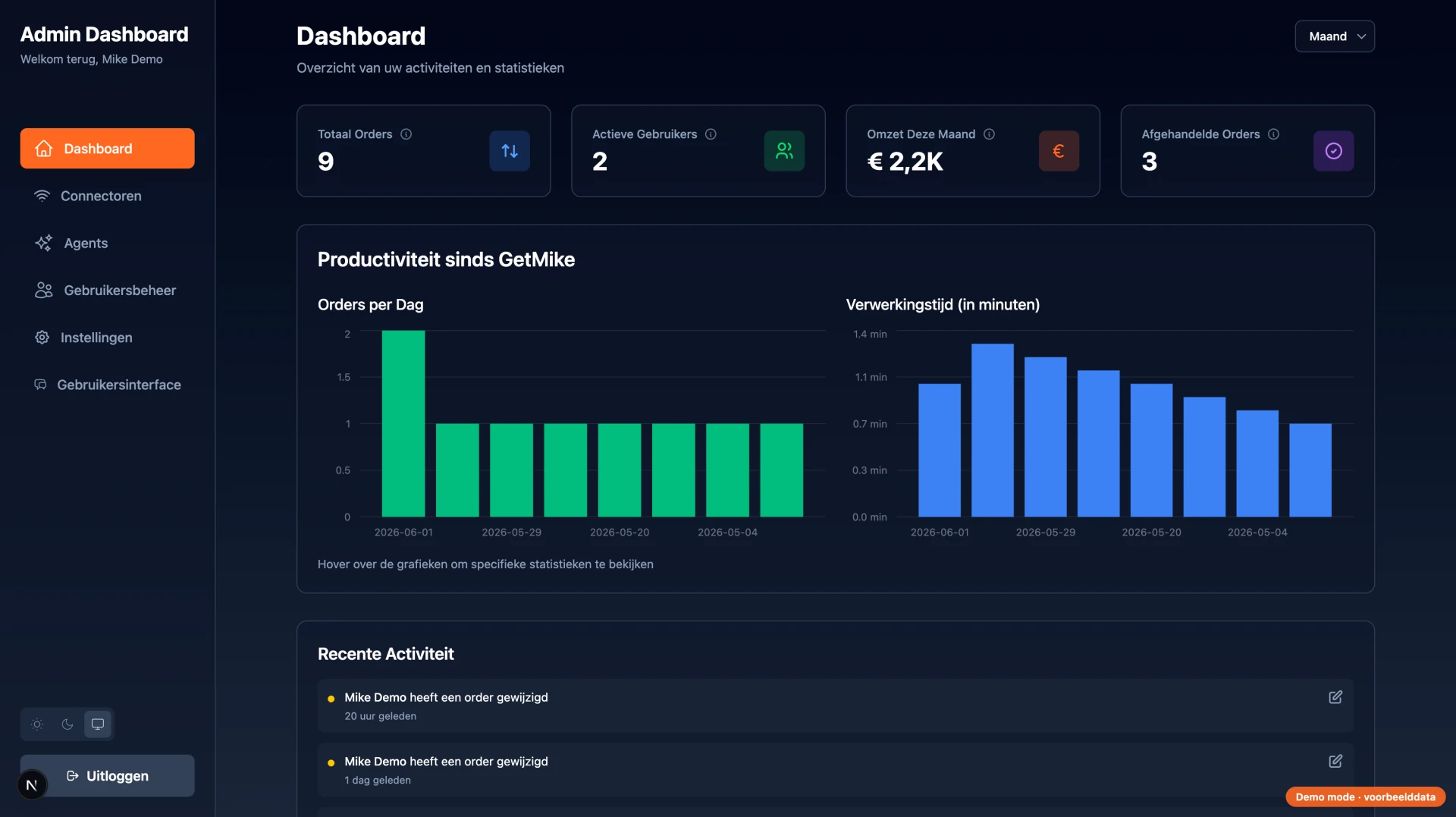The width and height of the screenshot is (1456, 817).
Task: Click the € 2,2K revenue value
Action: point(905,162)
